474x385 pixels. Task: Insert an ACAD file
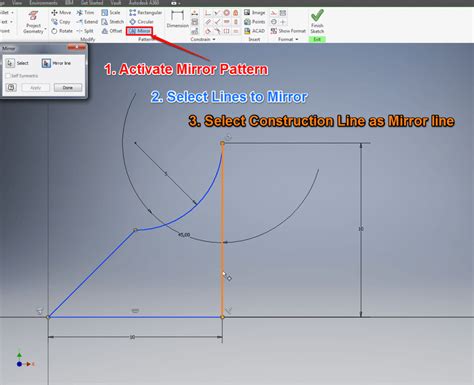tap(254, 31)
